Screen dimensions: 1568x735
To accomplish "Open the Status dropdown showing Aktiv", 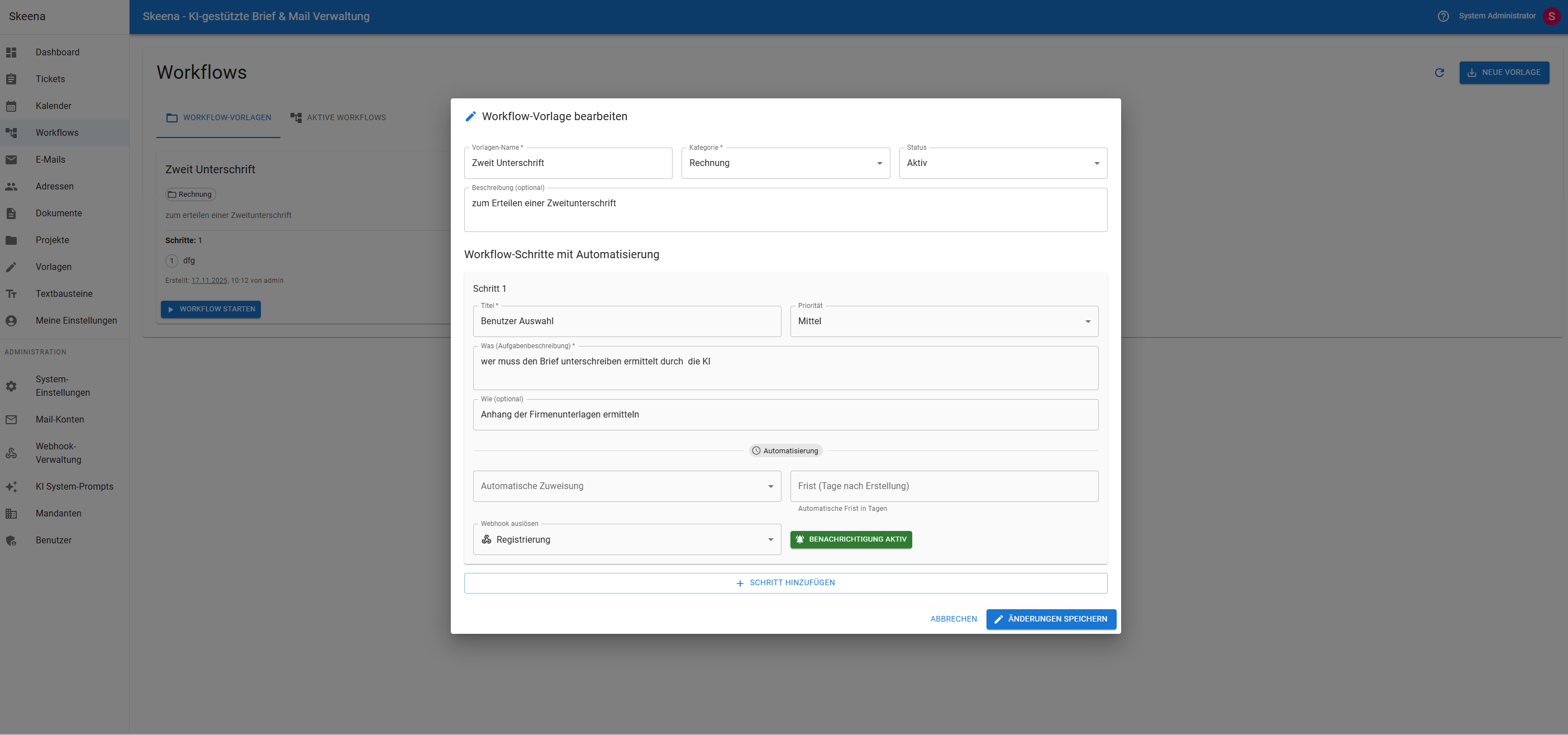I will (x=1003, y=163).
